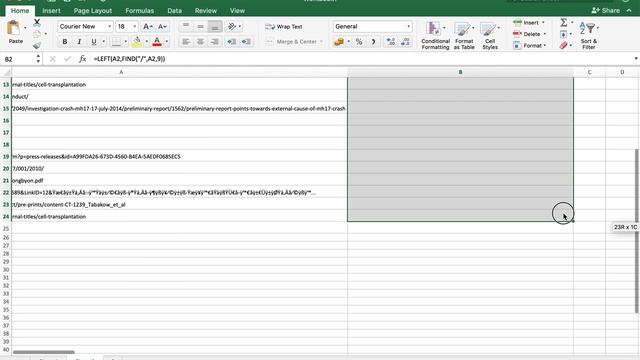Cancel formula entry with X icon
This screenshot has width=640, height=360.
tap(52, 59)
